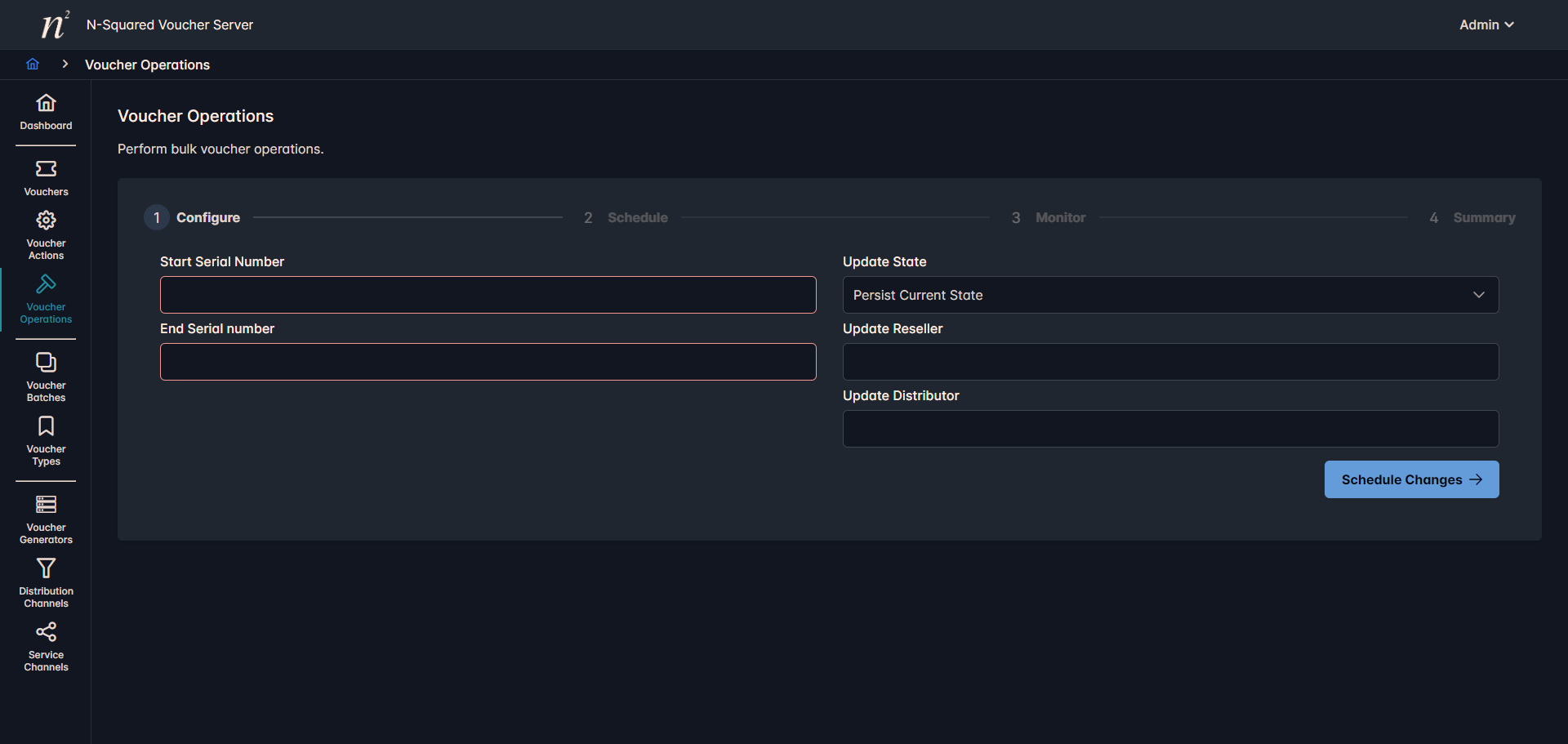The width and height of the screenshot is (1568, 744).
Task: Select Voucher Operations sidebar icon
Action: point(46,284)
